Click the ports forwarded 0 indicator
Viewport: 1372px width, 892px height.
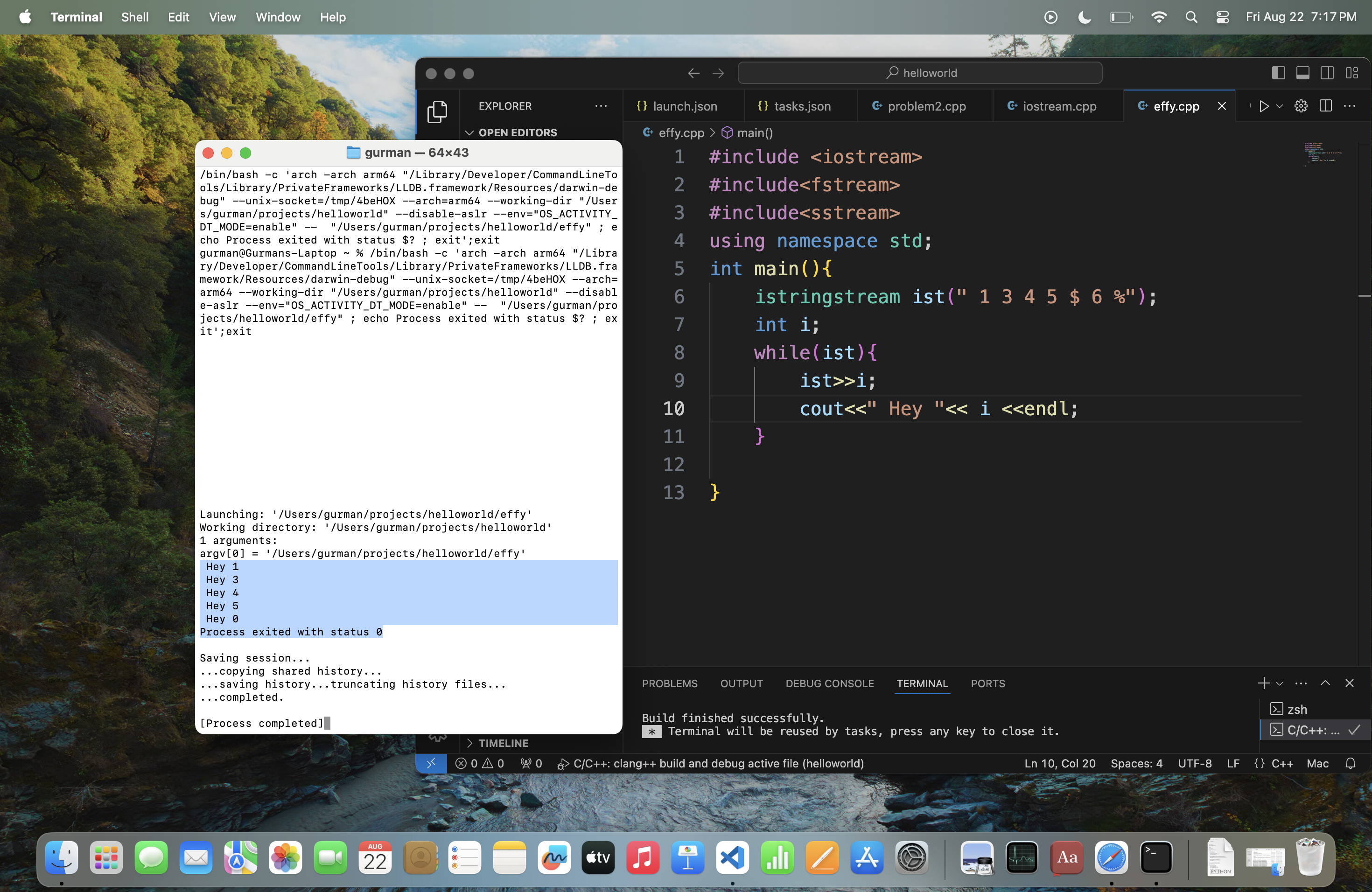tap(531, 764)
